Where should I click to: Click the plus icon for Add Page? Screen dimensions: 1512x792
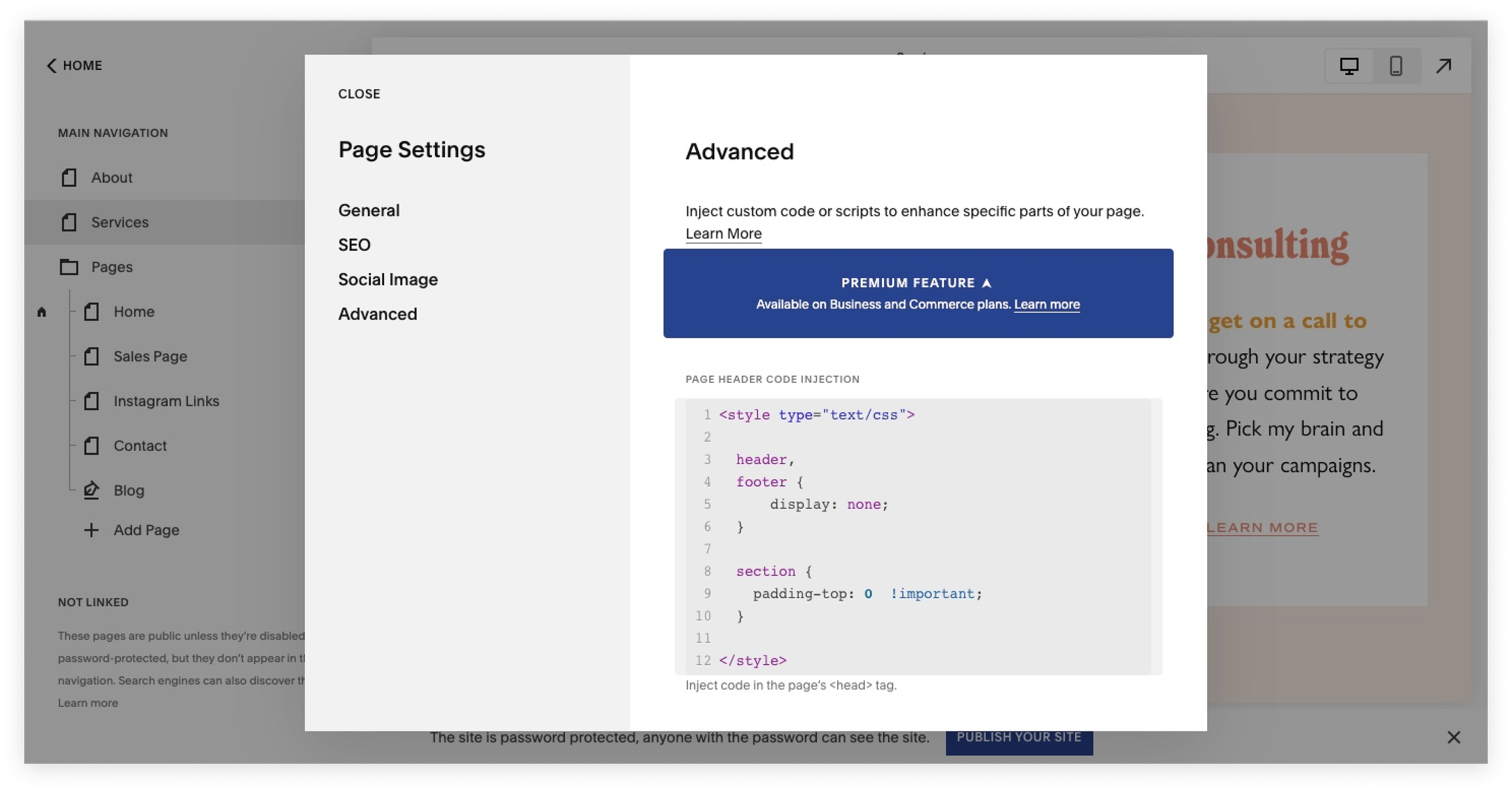(x=91, y=530)
